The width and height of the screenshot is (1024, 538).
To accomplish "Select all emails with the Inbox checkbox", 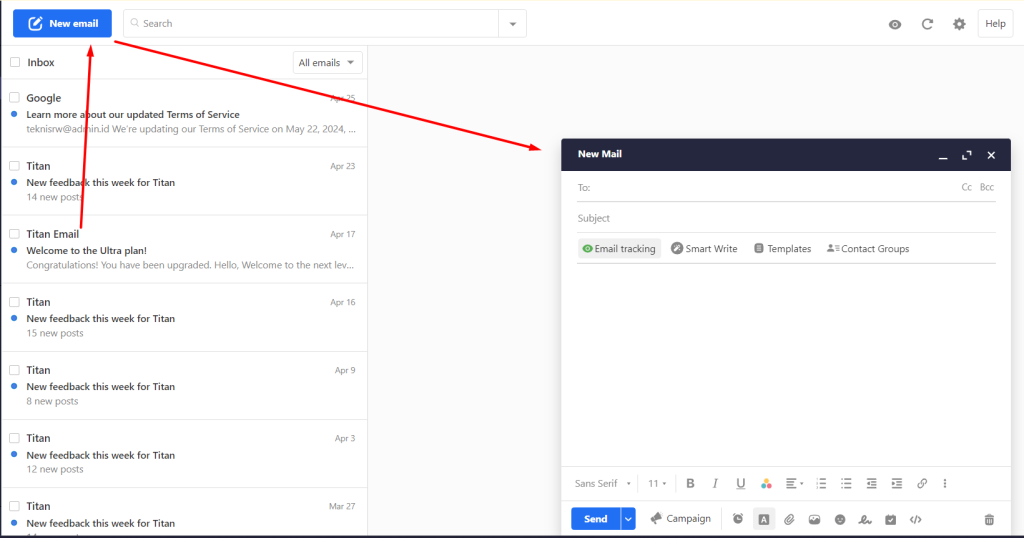I will pyautogui.click(x=15, y=63).
